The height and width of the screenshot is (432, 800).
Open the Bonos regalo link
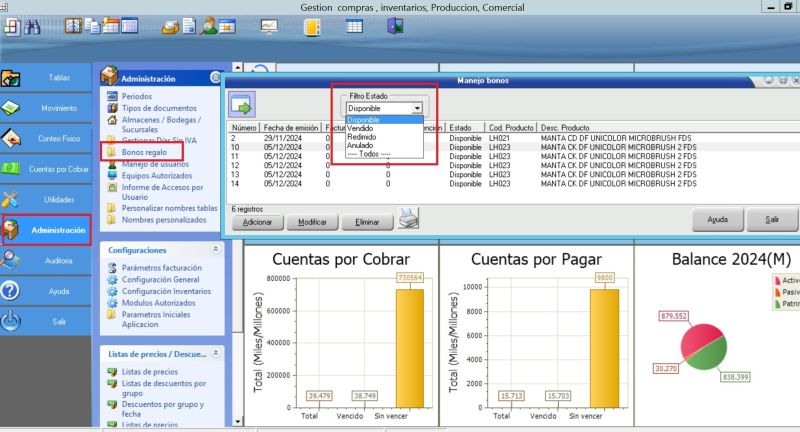(146, 151)
